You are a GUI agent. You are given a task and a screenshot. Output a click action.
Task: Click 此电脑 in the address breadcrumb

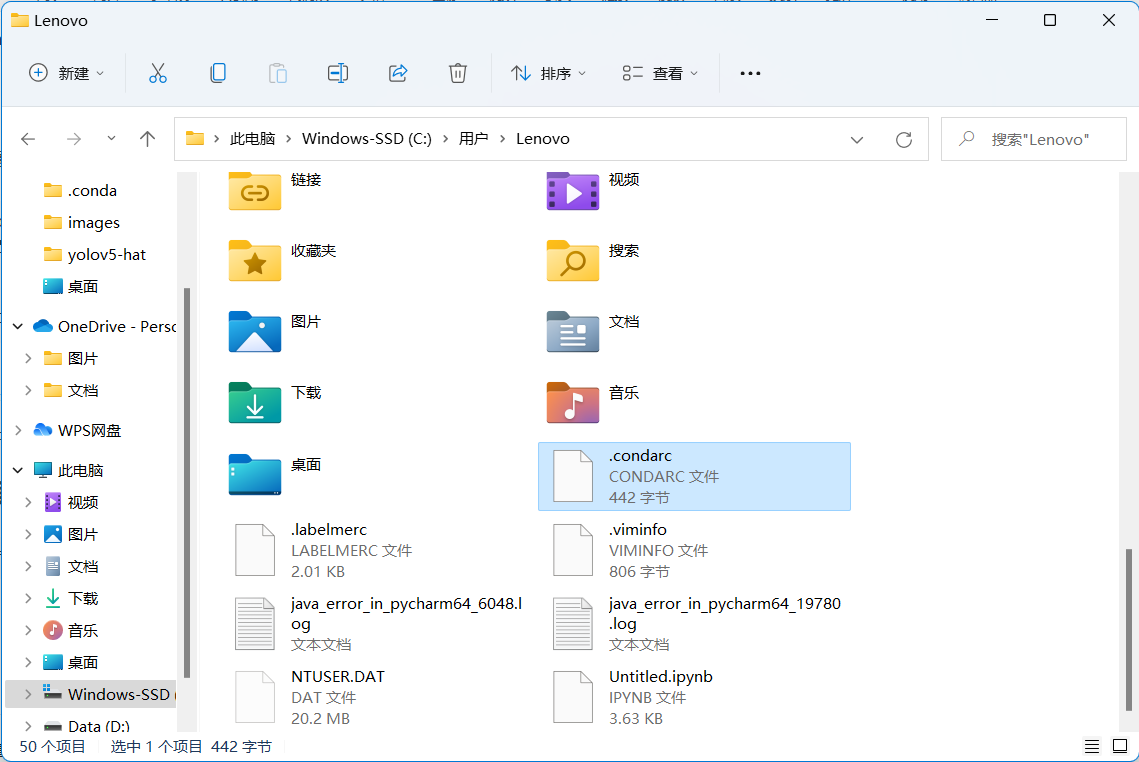[x=252, y=139]
